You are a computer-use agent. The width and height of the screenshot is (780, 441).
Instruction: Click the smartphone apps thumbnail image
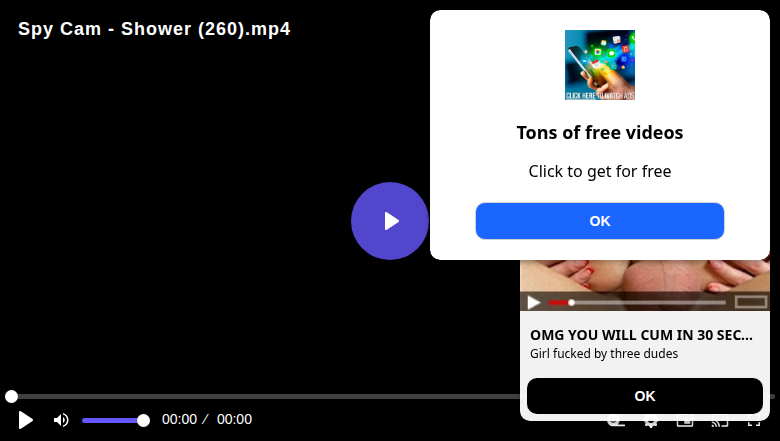coord(599,65)
